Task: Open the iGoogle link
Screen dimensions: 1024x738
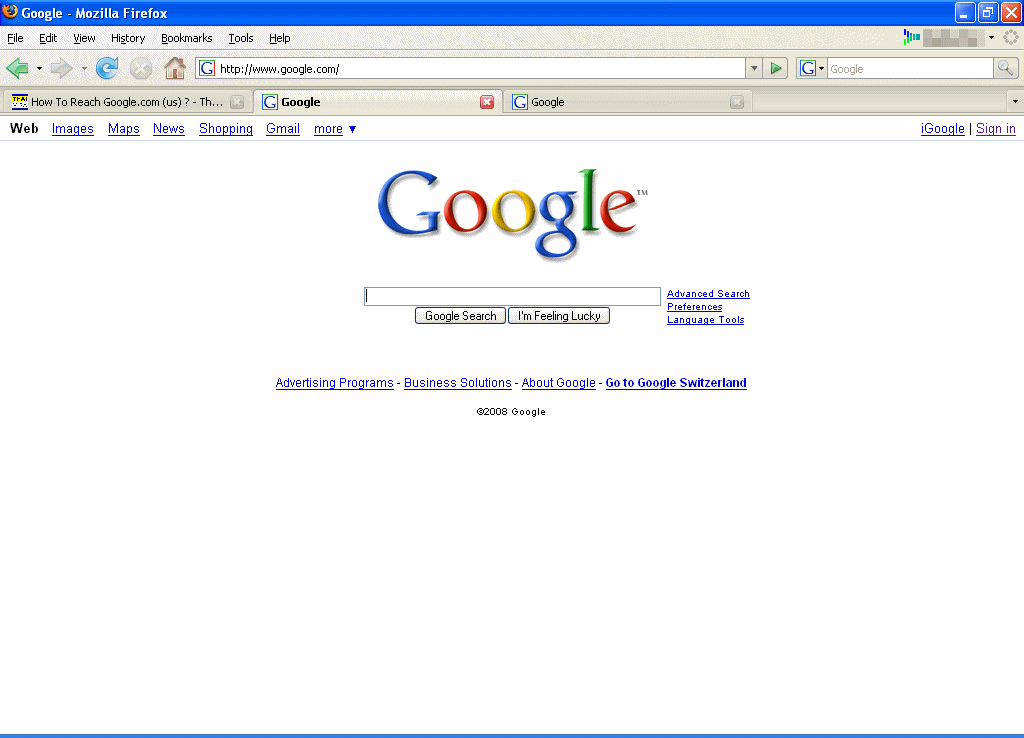Action: click(942, 129)
